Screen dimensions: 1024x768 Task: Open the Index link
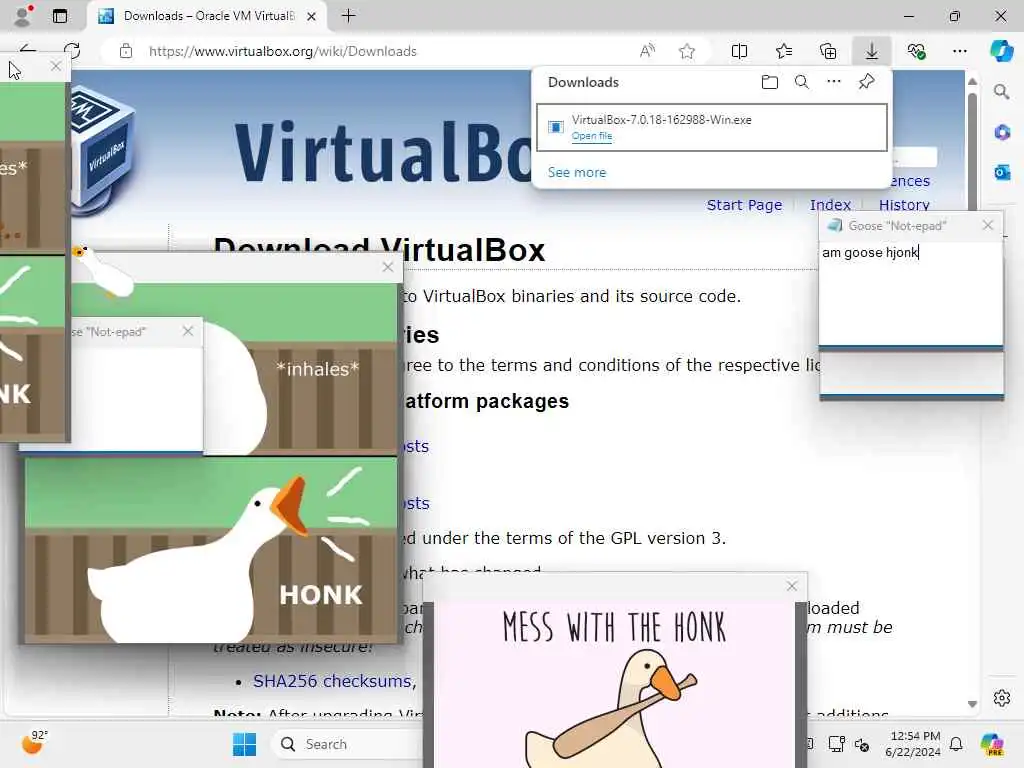tap(830, 205)
